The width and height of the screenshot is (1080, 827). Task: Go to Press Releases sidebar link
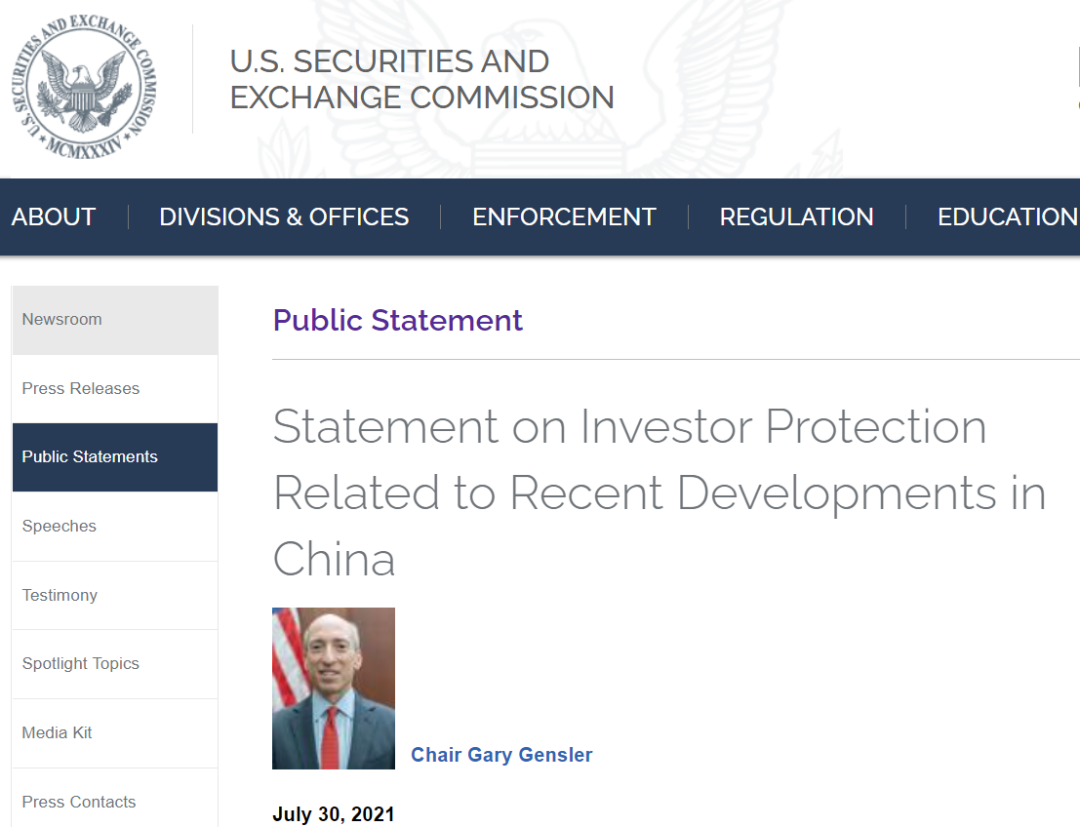point(115,389)
